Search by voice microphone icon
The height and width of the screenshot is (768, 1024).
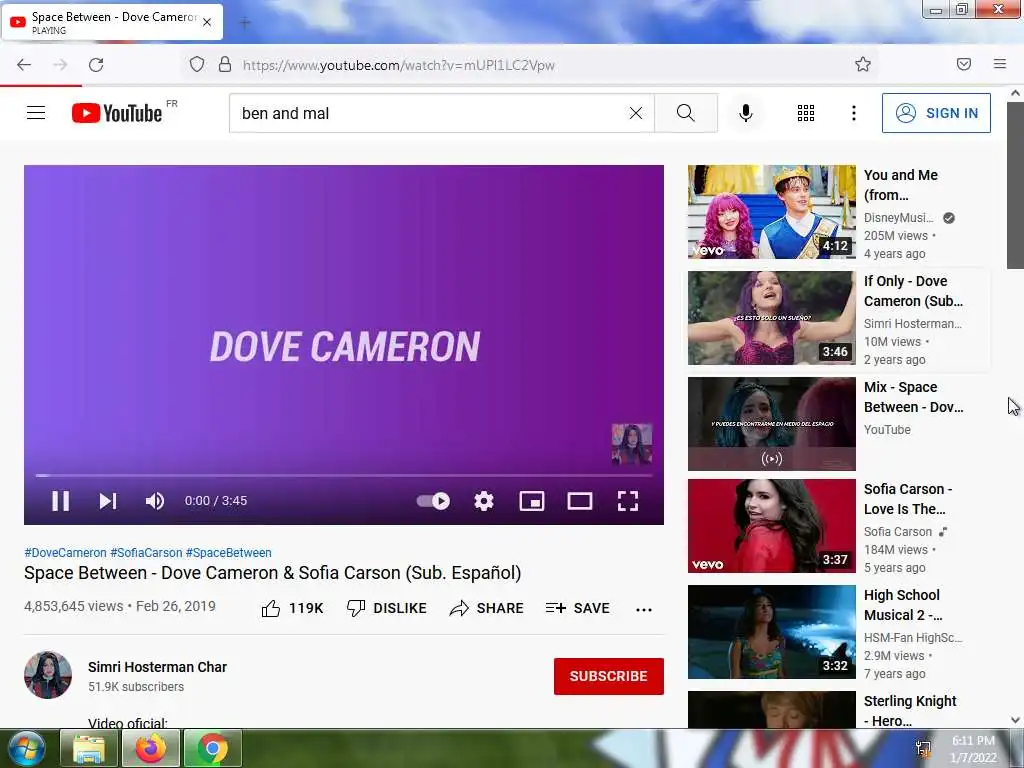745,113
